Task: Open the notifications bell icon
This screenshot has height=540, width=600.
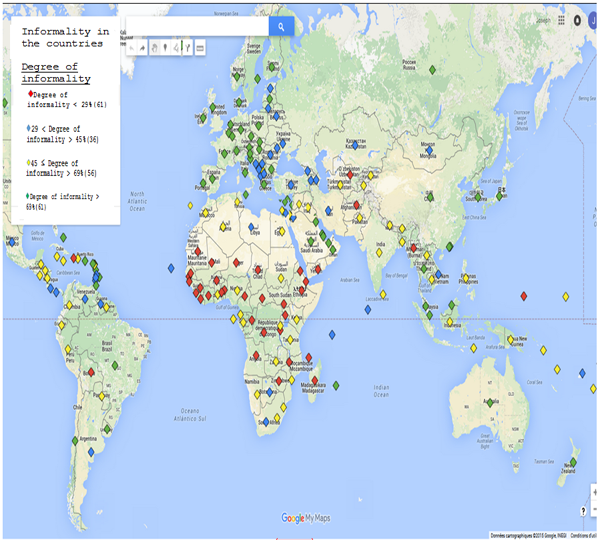Action: pyautogui.click(x=577, y=21)
